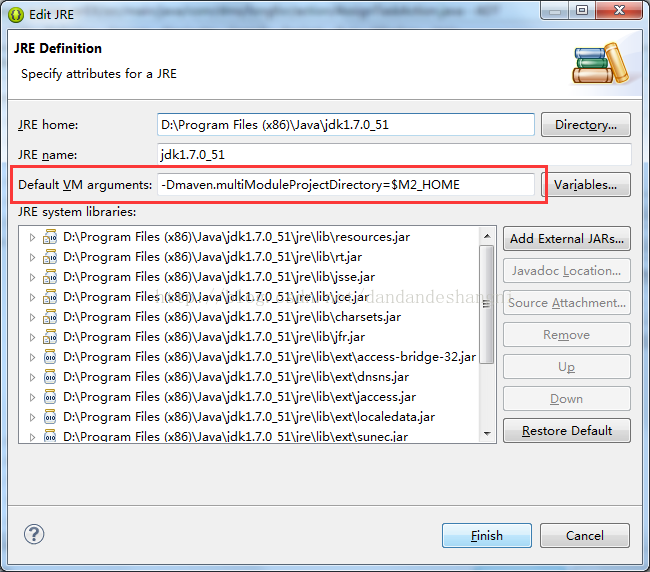
Task: Click the Javadoc Location... button
Action: 567,271
